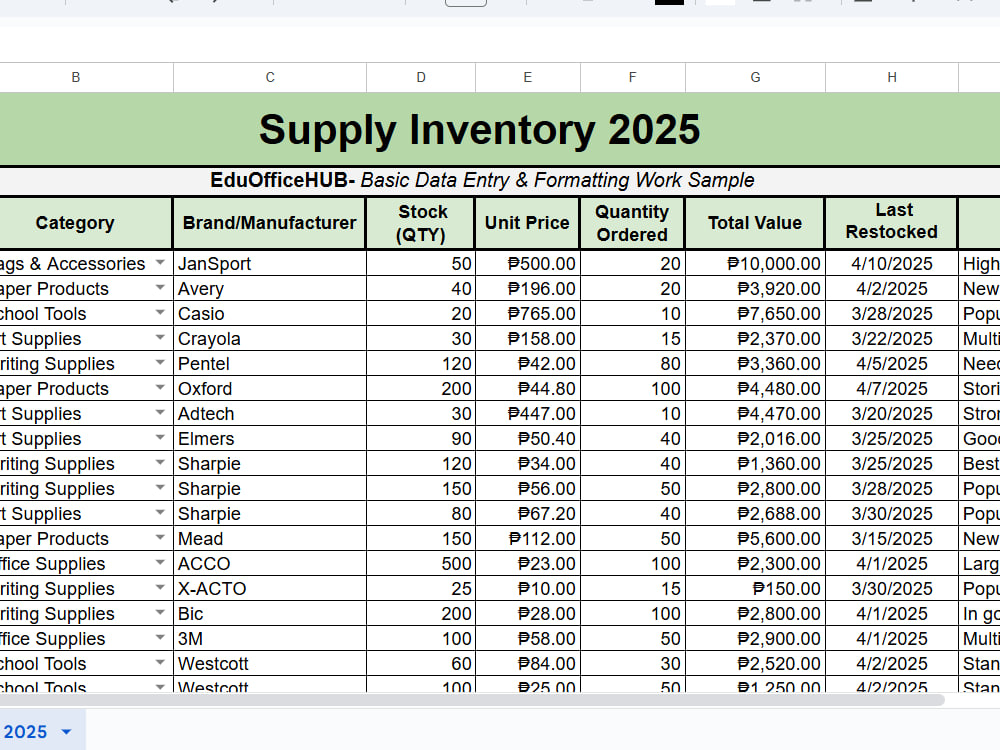Click the Casio brand cell

(x=270, y=313)
